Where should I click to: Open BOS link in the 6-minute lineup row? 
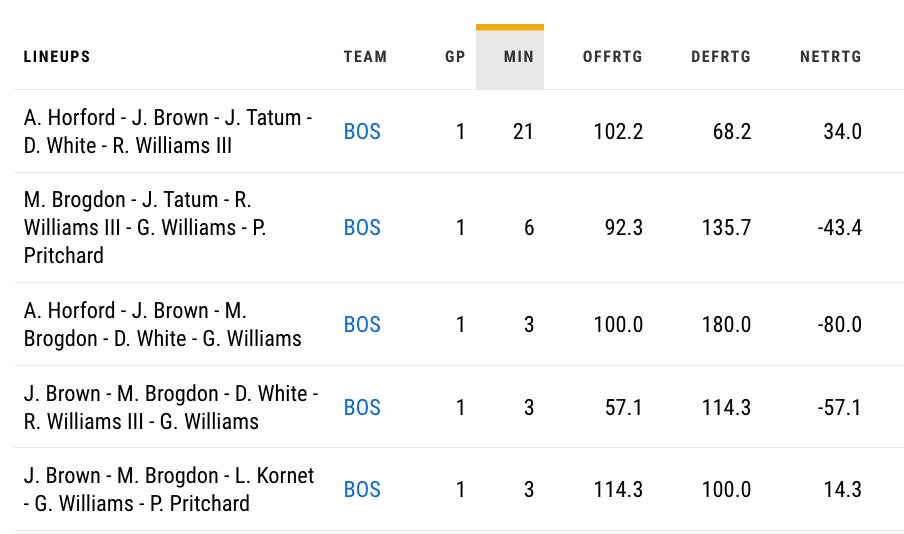(362, 228)
